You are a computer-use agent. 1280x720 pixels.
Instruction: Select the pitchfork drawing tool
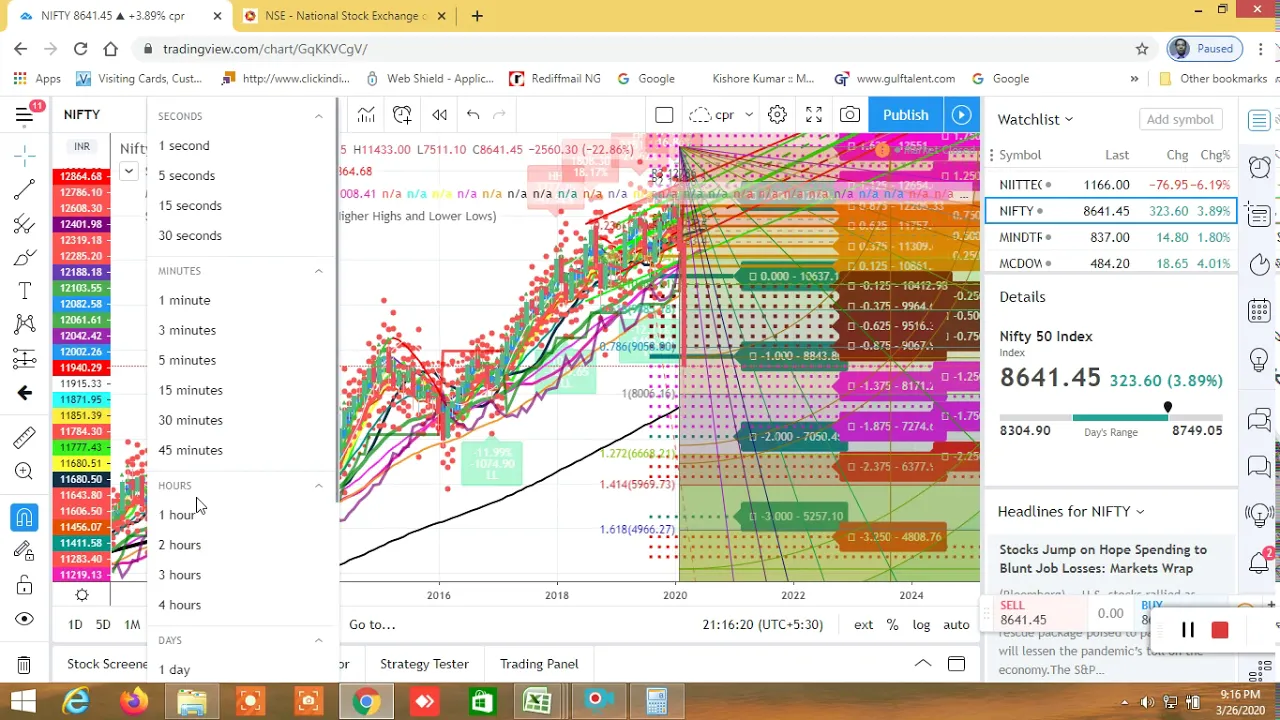point(25,224)
